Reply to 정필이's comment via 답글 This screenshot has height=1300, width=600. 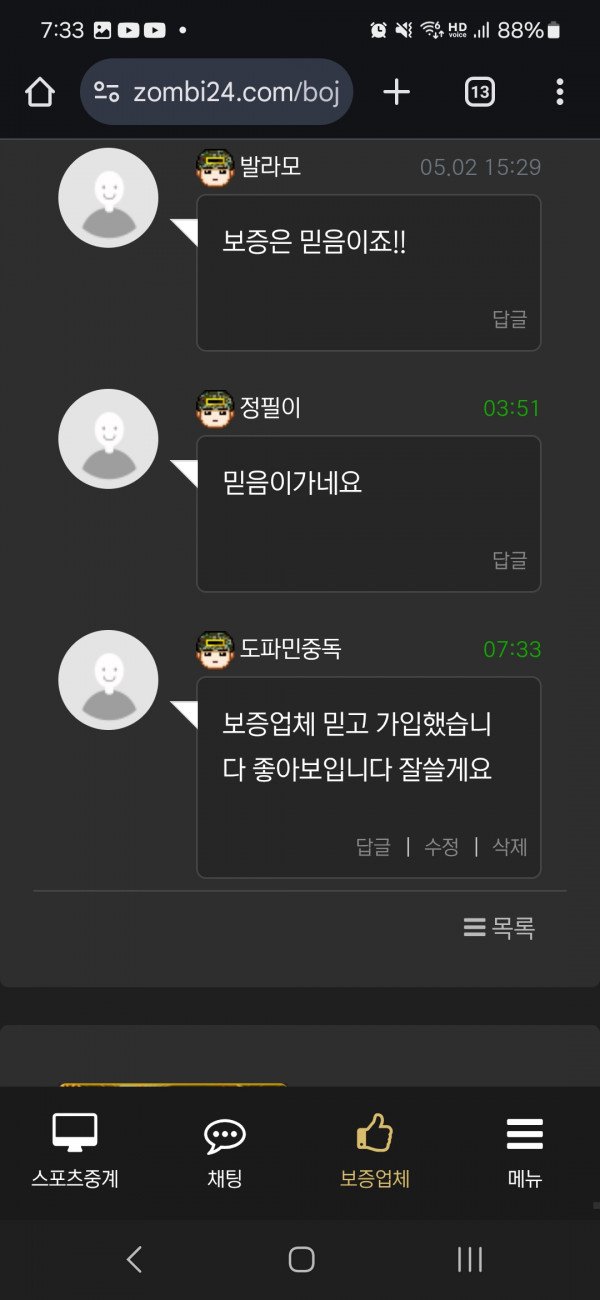(509, 560)
